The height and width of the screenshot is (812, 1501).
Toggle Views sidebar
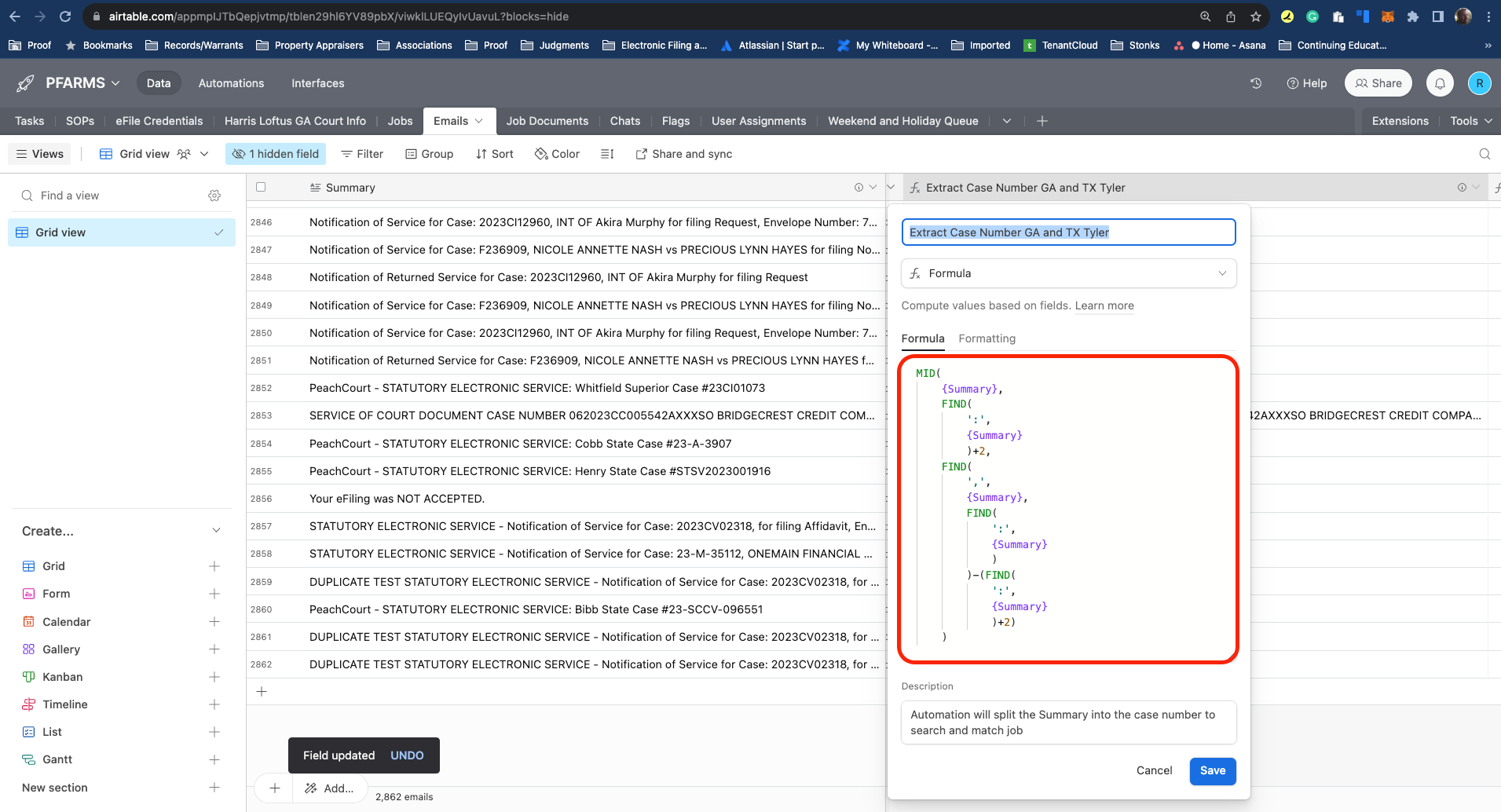point(40,154)
